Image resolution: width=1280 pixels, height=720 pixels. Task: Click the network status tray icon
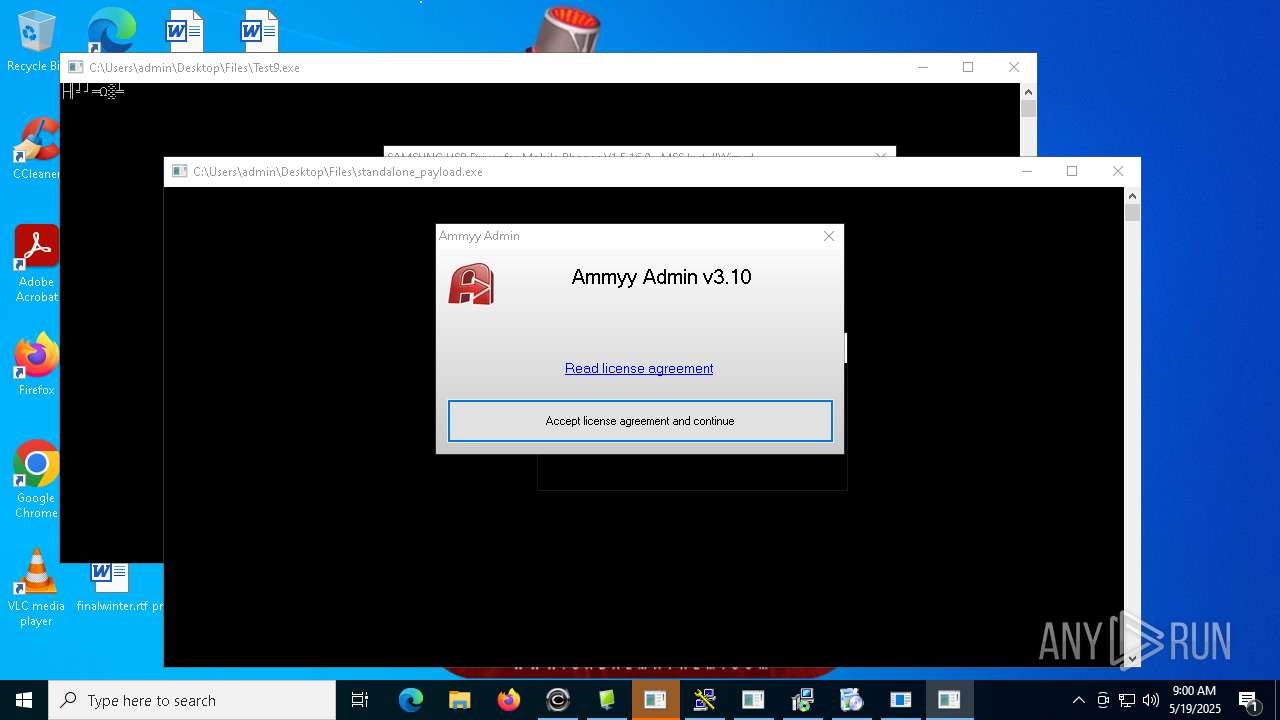1127,700
